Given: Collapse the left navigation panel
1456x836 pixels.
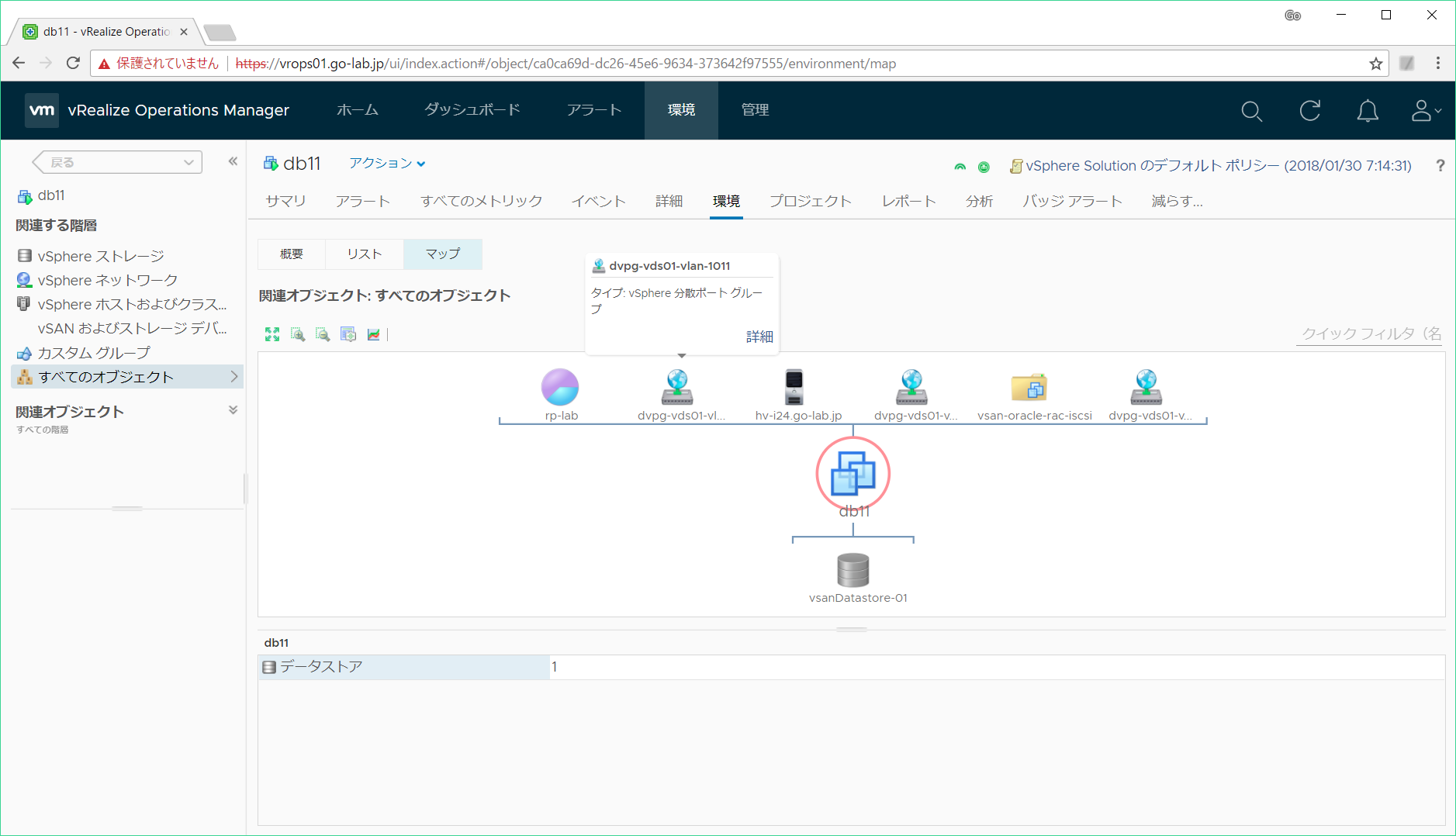Looking at the screenshot, I should pos(233,161).
